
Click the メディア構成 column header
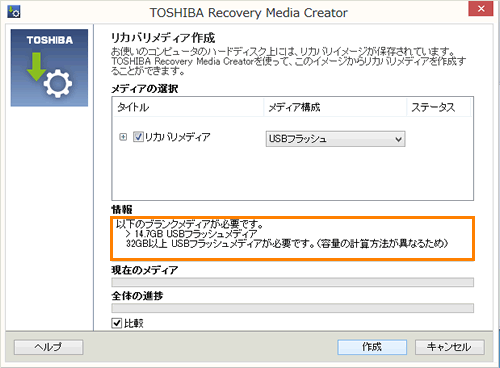335,107
